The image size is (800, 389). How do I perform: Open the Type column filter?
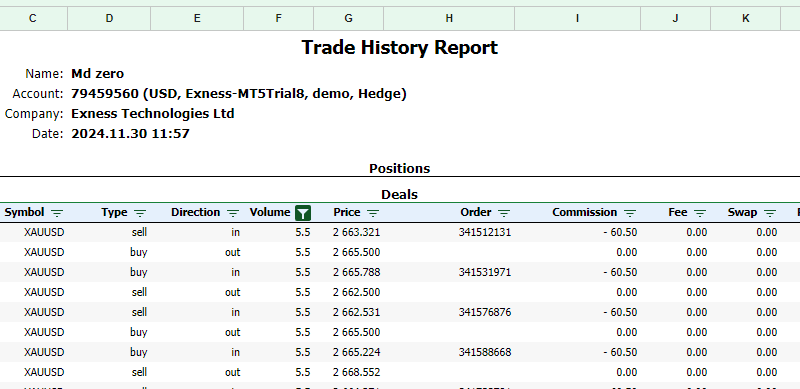tap(140, 213)
